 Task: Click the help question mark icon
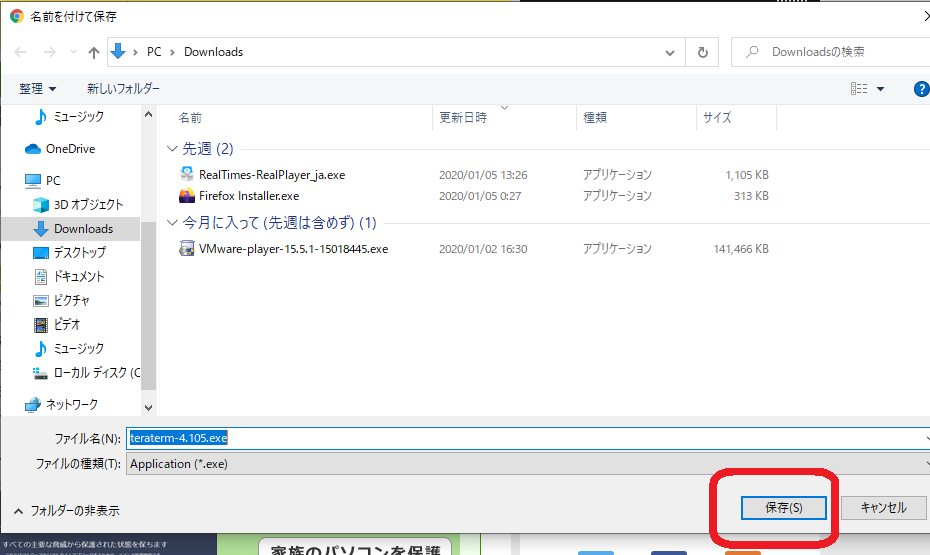pos(921,89)
